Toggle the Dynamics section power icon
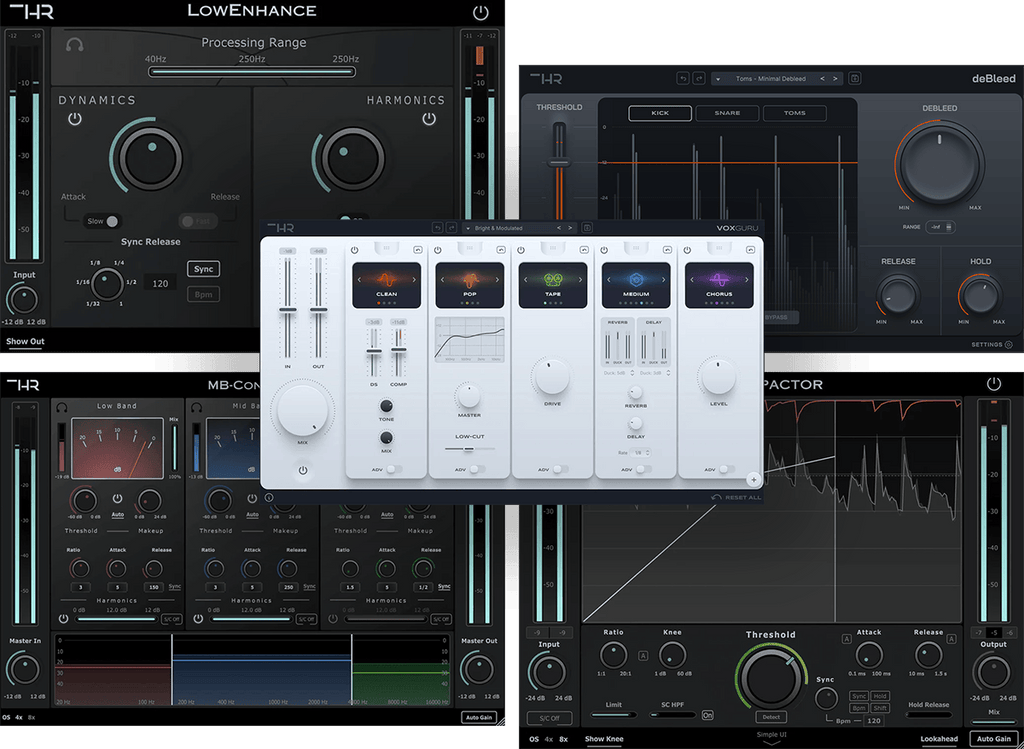Viewport: 1024px width, 749px height. pos(75,119)
